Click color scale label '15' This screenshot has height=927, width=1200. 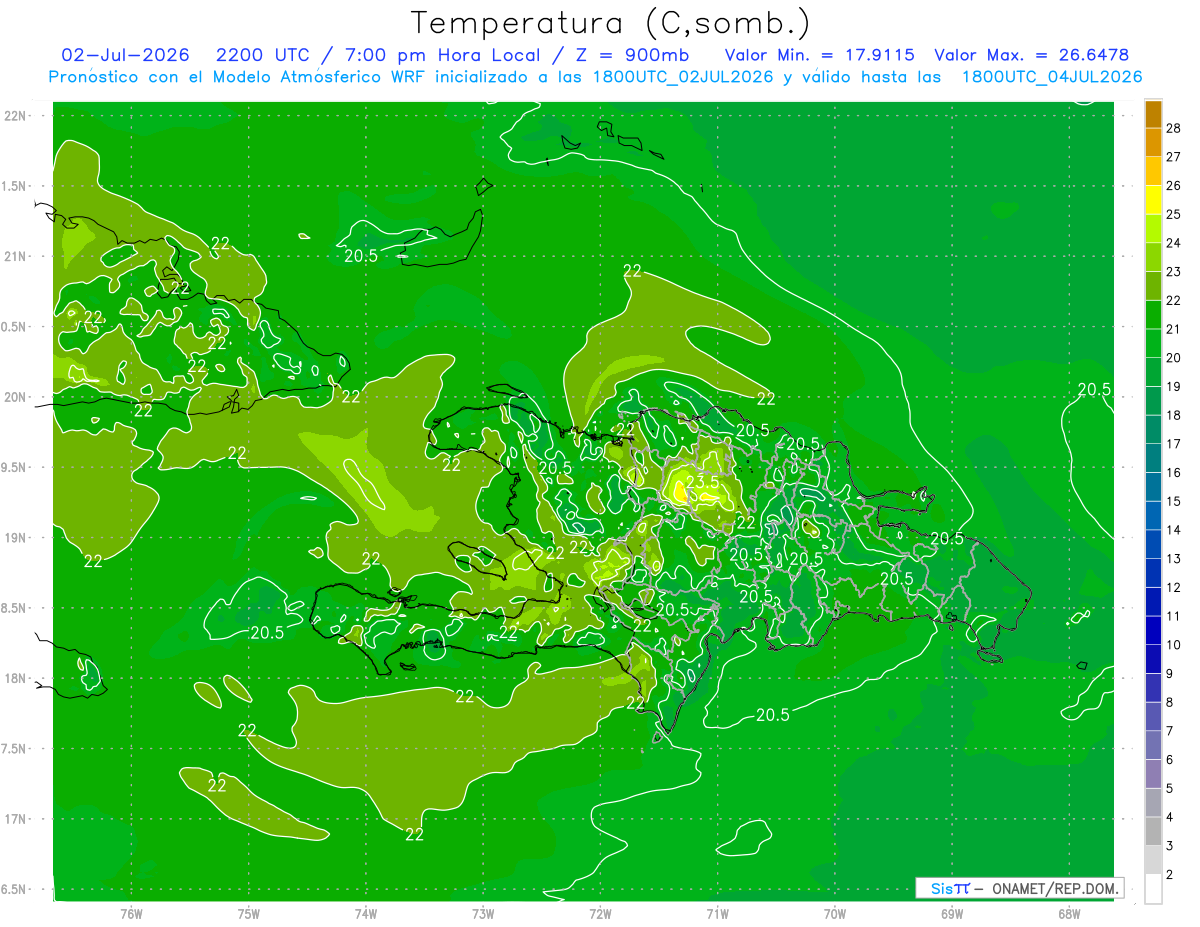(x=1174, y=501)
